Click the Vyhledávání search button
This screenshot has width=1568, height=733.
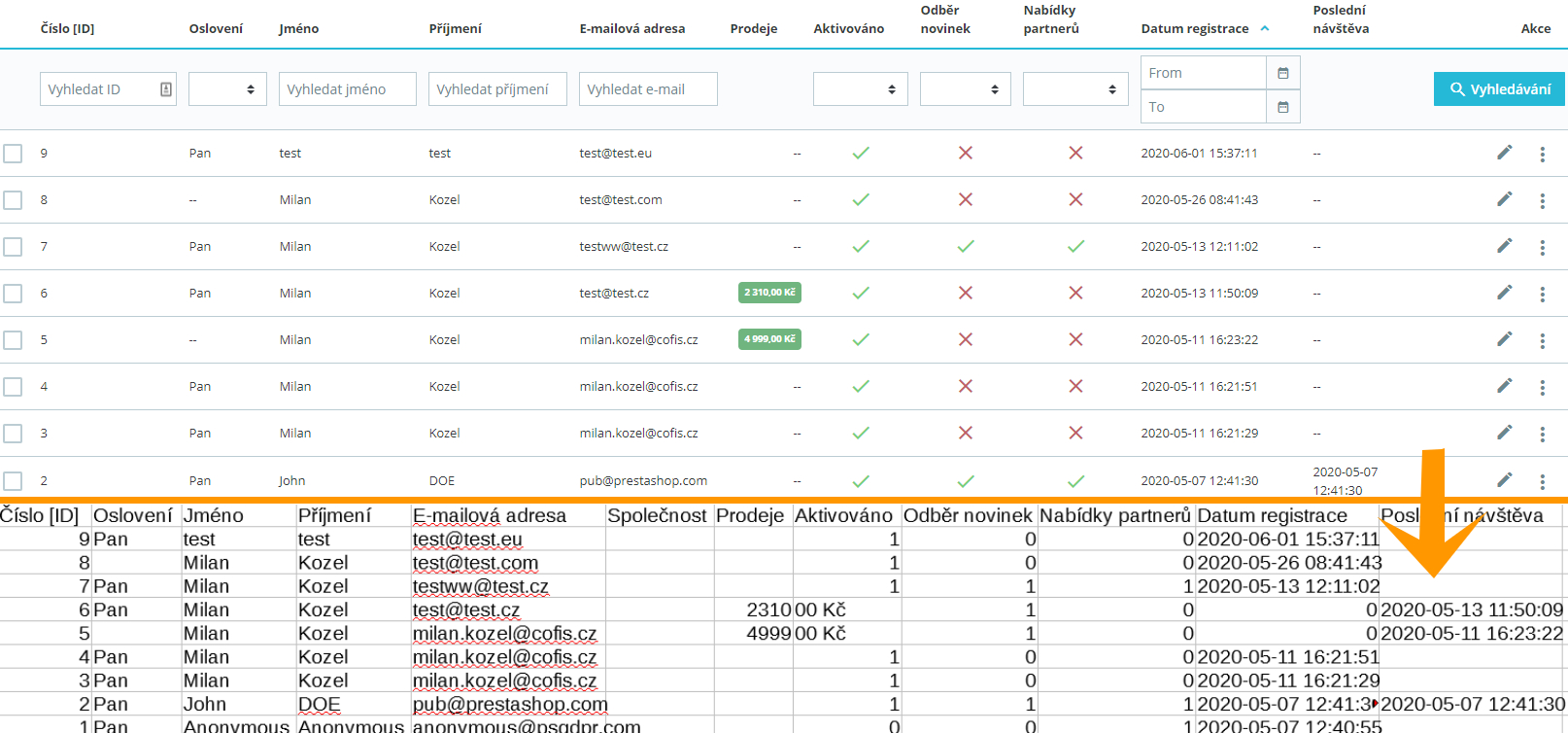(1500, 89)
